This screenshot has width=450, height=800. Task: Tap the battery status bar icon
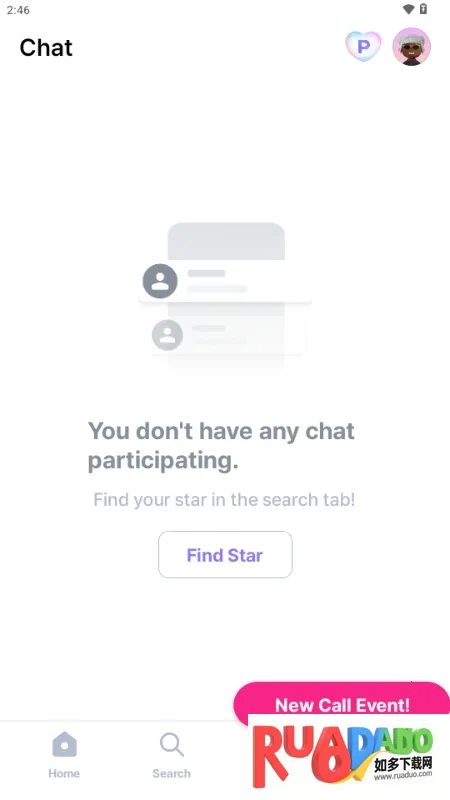(x=423, y=9)
